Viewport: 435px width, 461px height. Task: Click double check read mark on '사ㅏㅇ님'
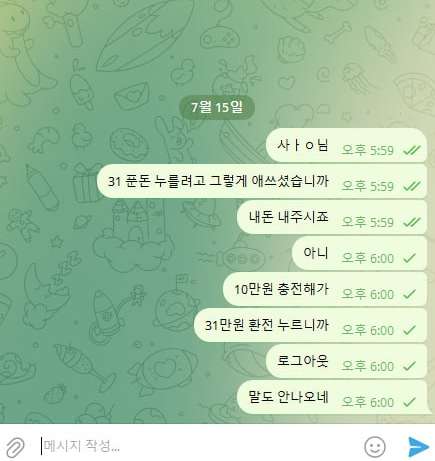[412, 150]
